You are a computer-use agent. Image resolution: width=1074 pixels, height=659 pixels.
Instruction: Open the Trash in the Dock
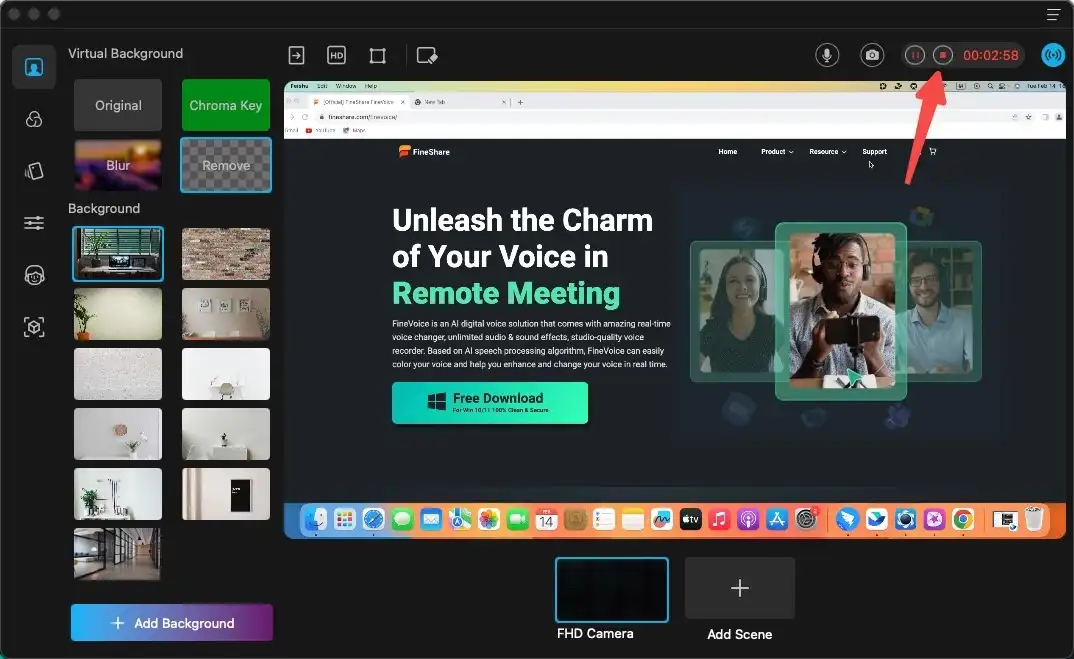pos(1034,519)
